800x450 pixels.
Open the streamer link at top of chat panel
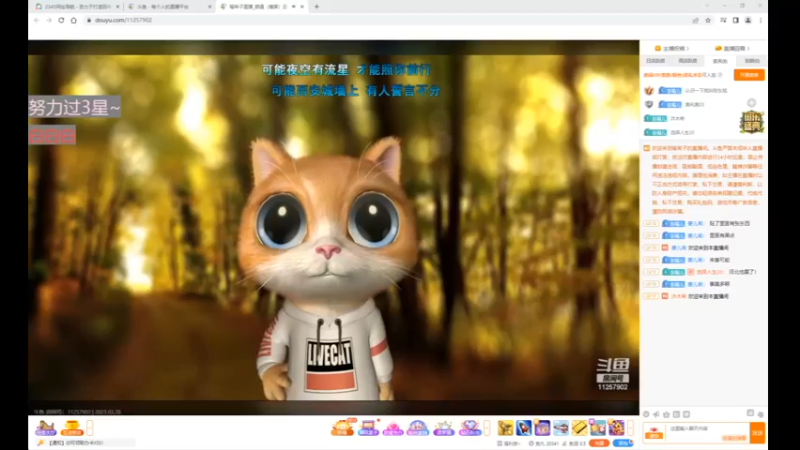[672, 48]
